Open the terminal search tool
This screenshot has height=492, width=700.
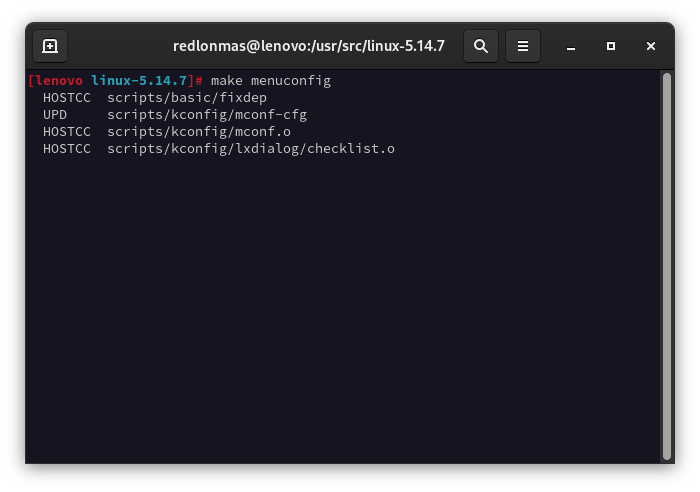[x=481, y=46]
